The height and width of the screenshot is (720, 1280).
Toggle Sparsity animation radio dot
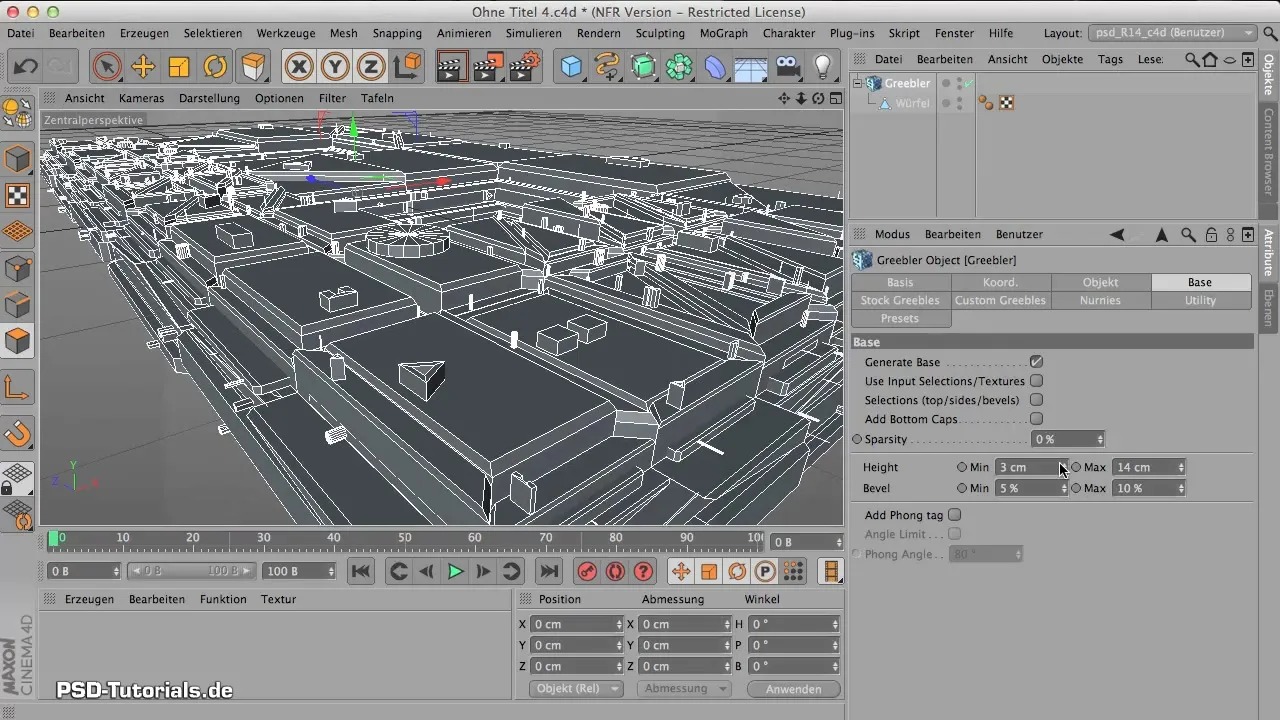pos(857,439)
